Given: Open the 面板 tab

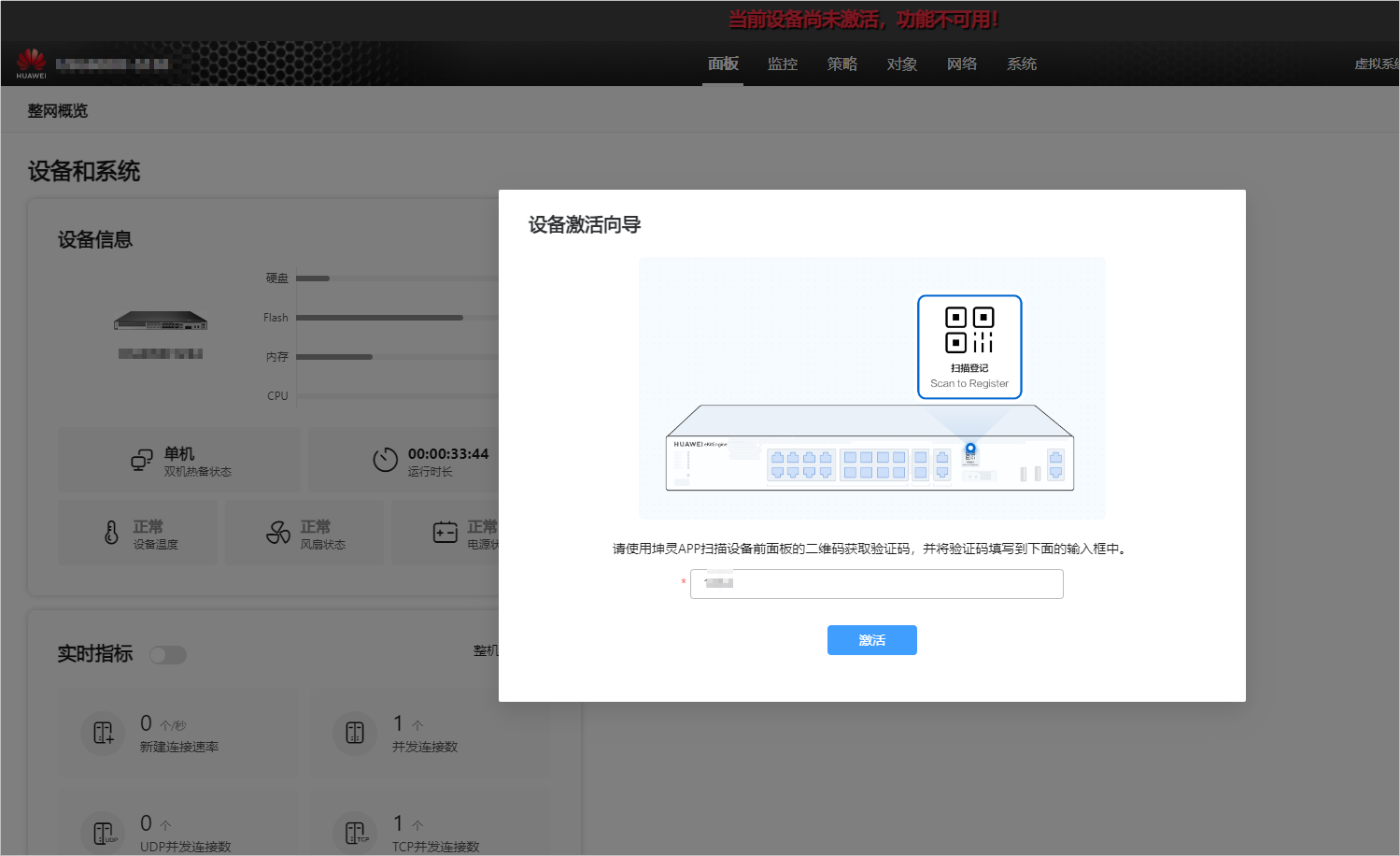Looking at the screenshot, I should (x=723, y=64).
